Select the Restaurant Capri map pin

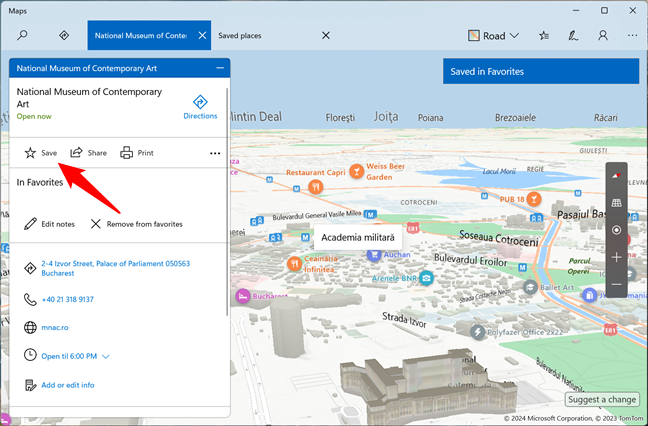coord(316,187)
